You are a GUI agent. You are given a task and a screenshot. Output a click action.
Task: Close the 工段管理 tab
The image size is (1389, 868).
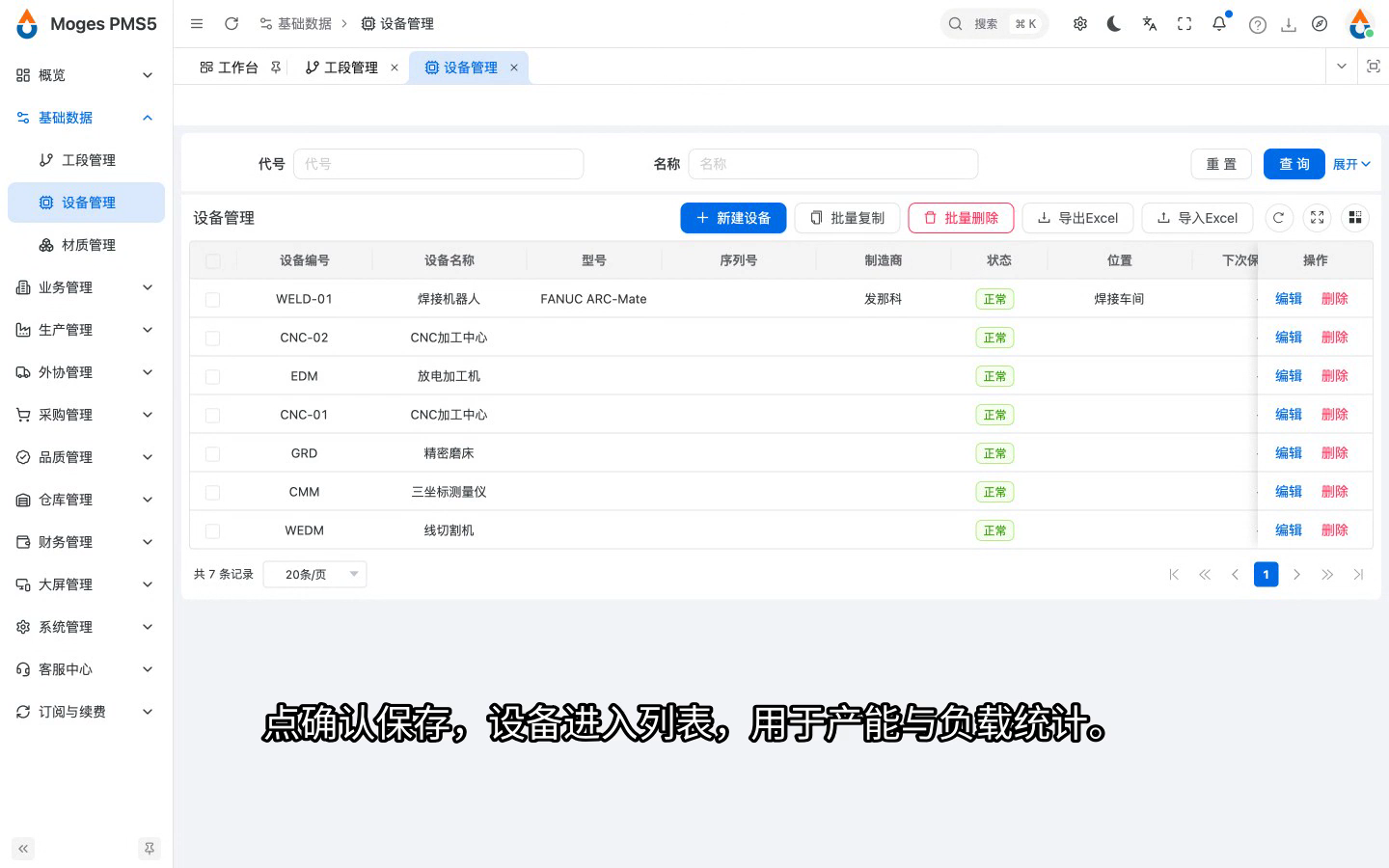click(x=395, y=68)
